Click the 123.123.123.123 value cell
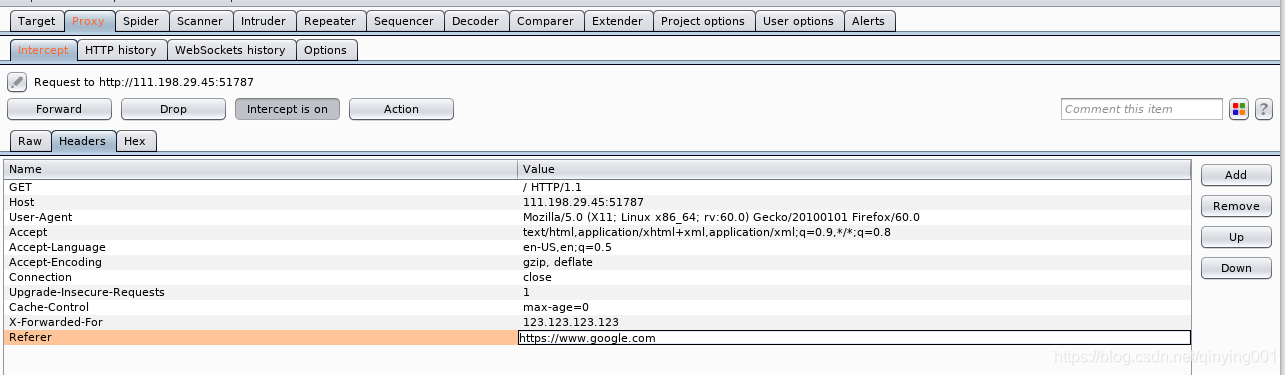 pos(571,322)
